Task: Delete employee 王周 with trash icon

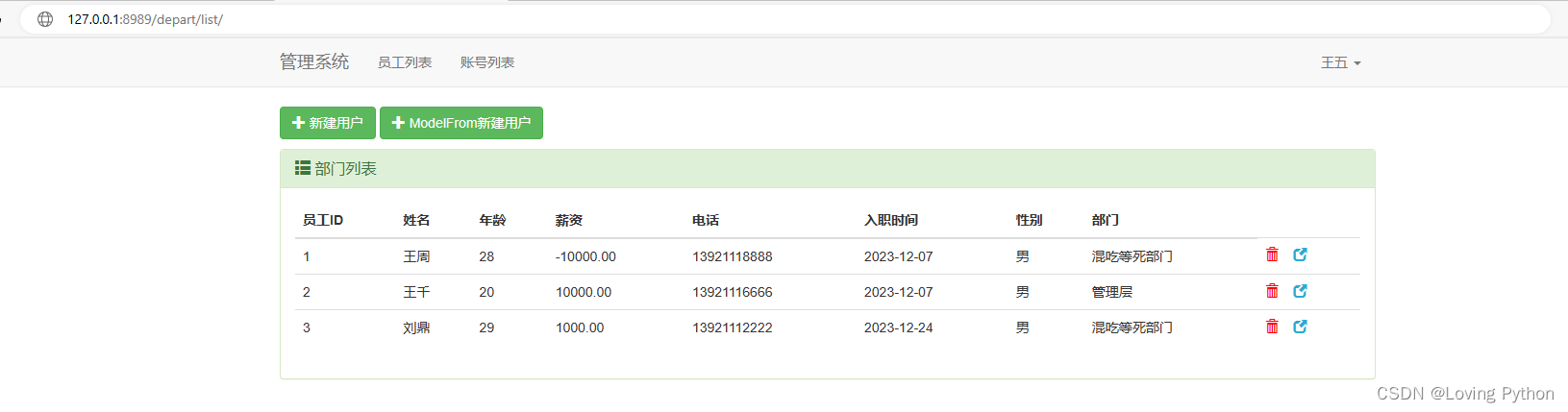Action: tap(1272, 254)
